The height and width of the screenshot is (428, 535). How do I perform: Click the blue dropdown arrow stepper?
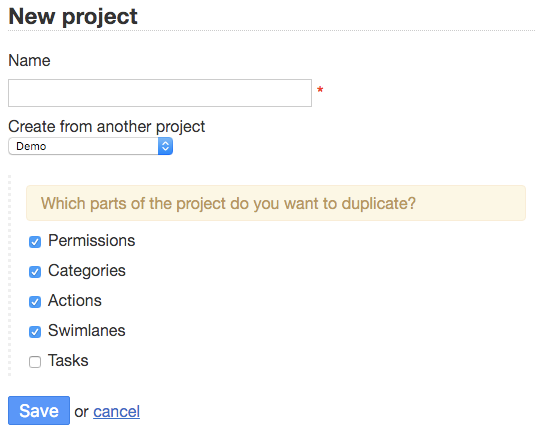coord(165,146)
